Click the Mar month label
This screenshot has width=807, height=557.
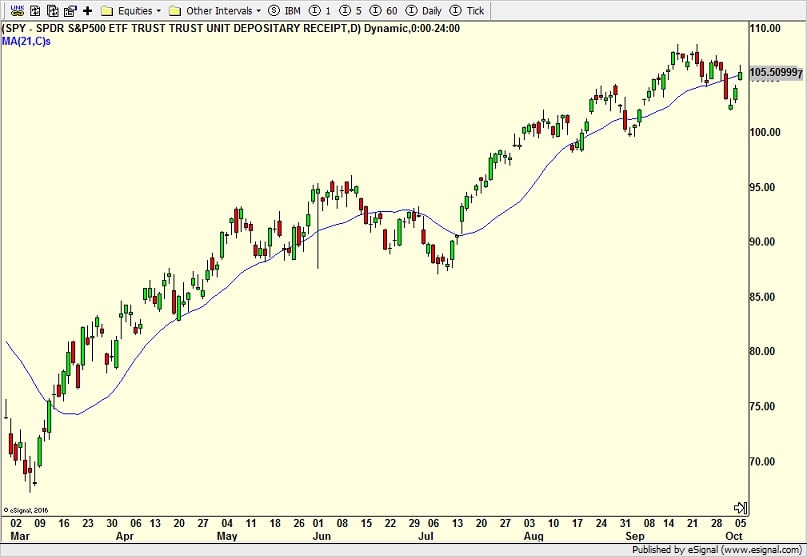[x=20, y=536]
